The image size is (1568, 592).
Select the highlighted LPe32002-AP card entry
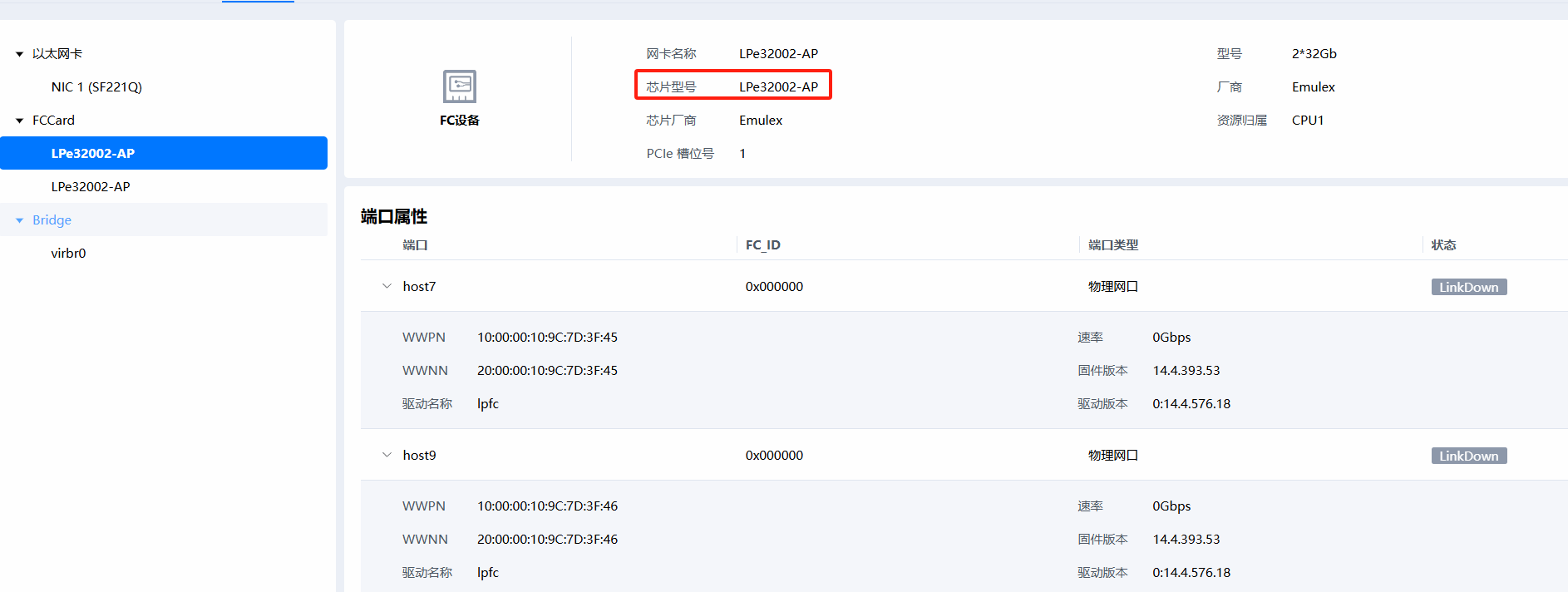coord(93,154)
